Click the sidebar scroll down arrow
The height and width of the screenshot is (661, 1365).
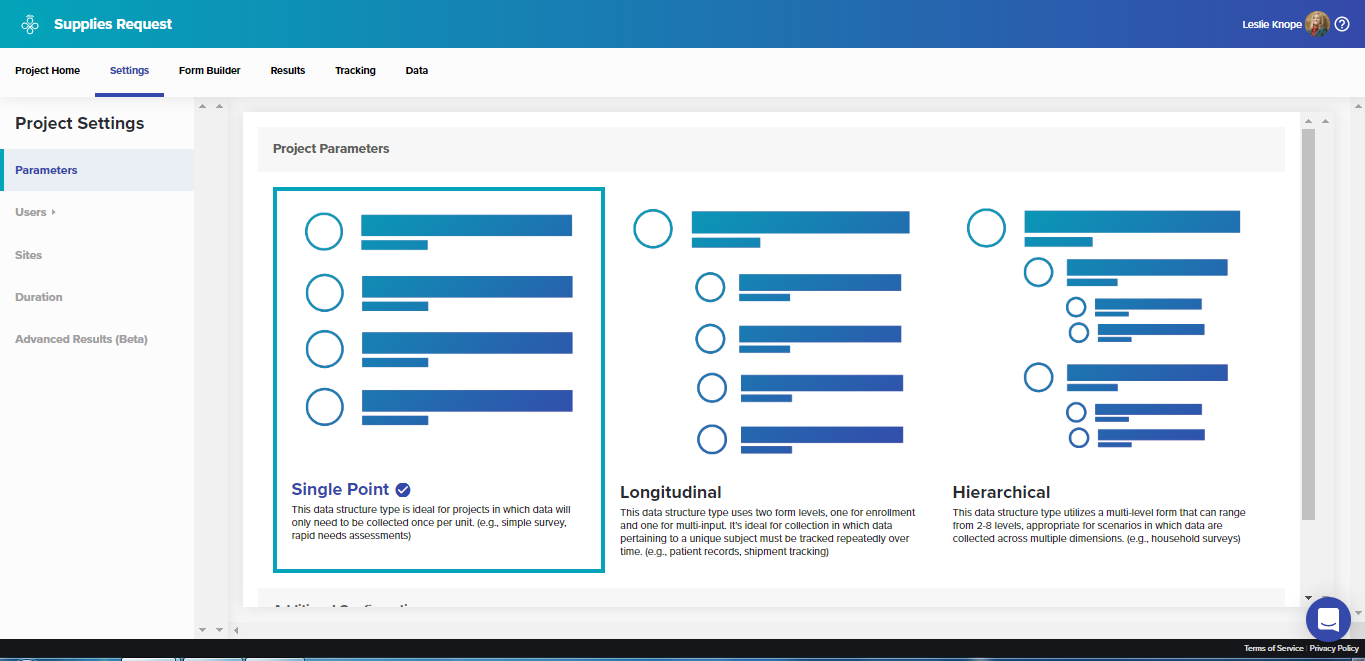click(x=203, y=630)
